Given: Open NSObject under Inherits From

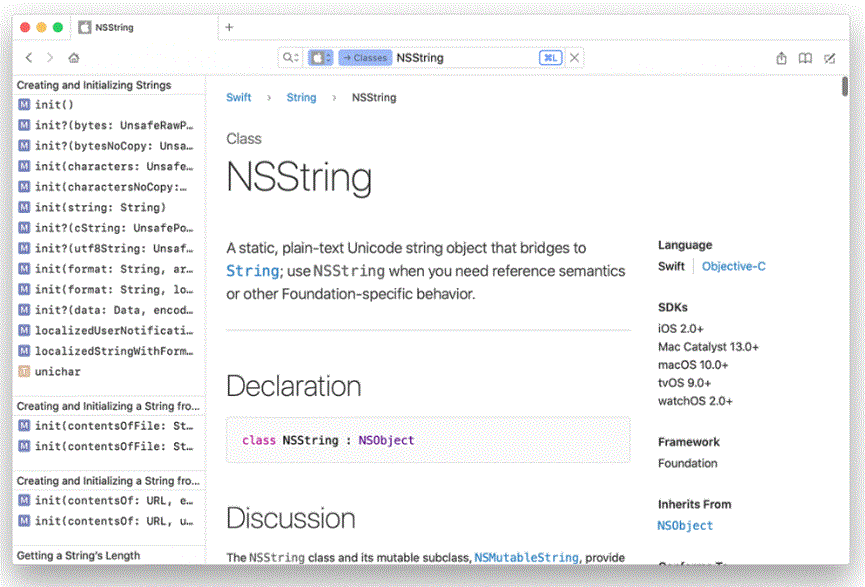Looking at the screenshot, I should click(x=685, y=526).
